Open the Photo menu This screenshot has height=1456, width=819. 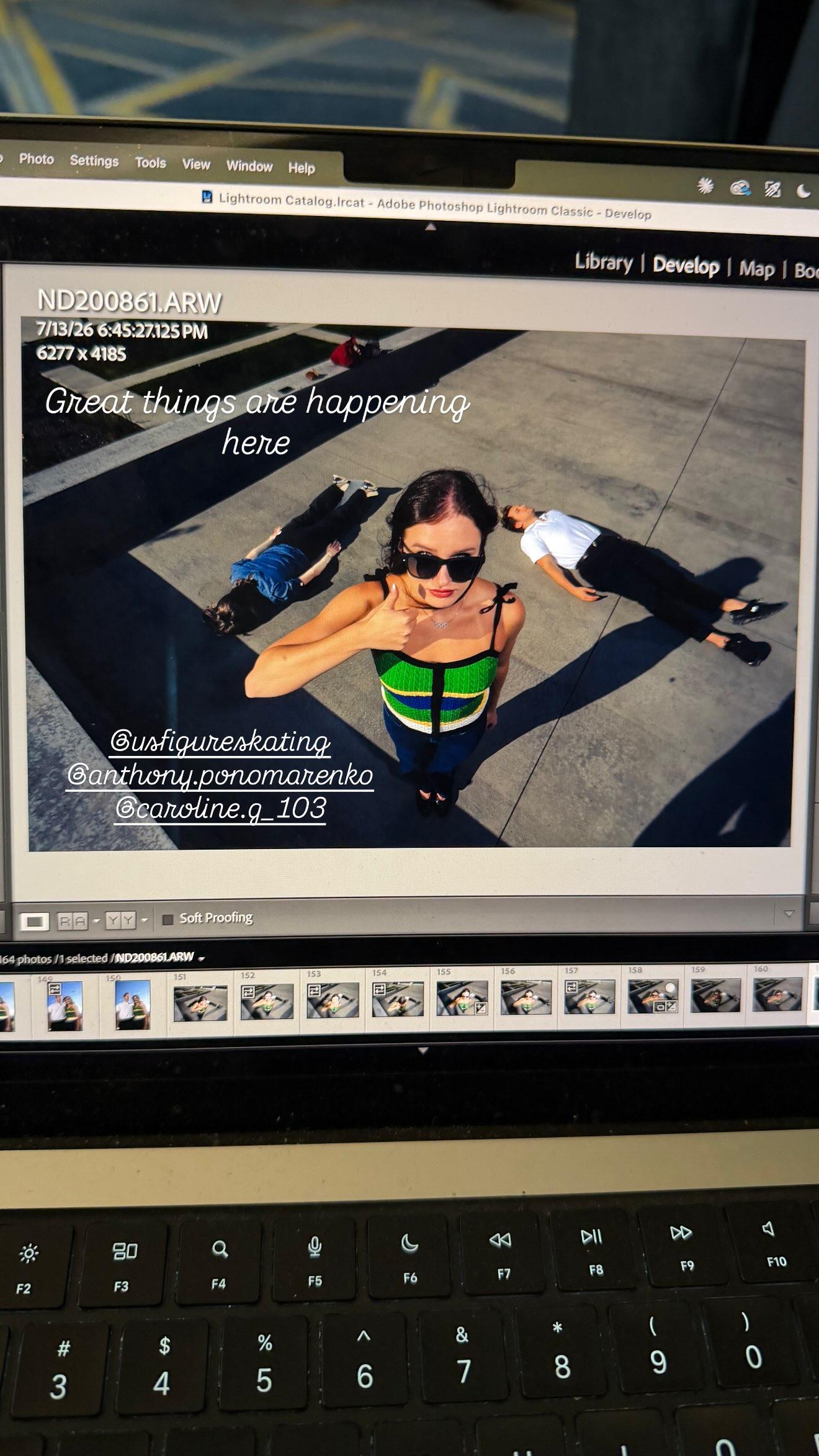tap(37, 159)
